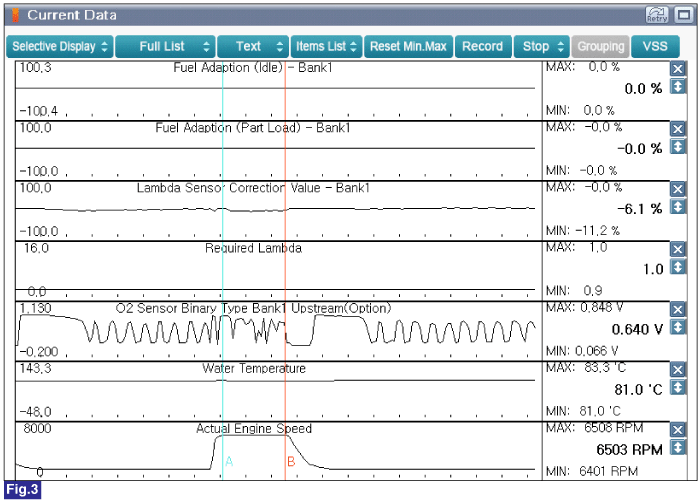The height and width of the screenshot is (502, 700).
Task: Reorder Required Lambda graph with arrows icon
Action: click(678, 267)
